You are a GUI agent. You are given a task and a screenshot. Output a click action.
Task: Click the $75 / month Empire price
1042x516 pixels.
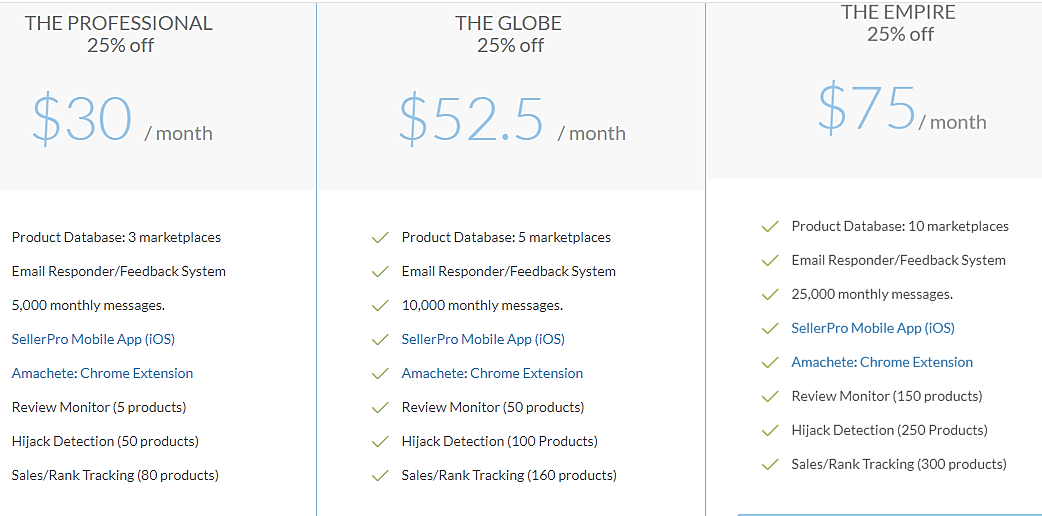902,109
